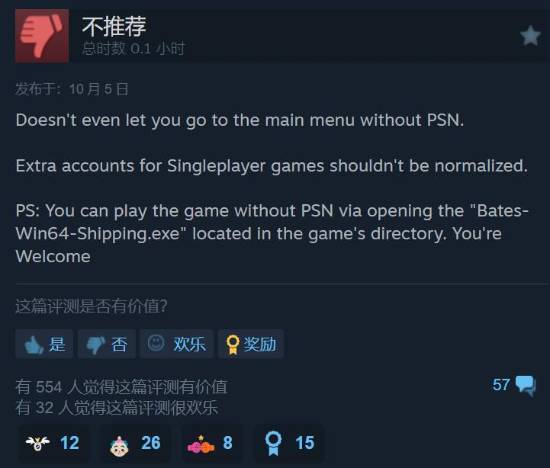This screenshot has width=550, height=468.
Task: Click the post date 10 月 5 日
Action: [99, 89]
